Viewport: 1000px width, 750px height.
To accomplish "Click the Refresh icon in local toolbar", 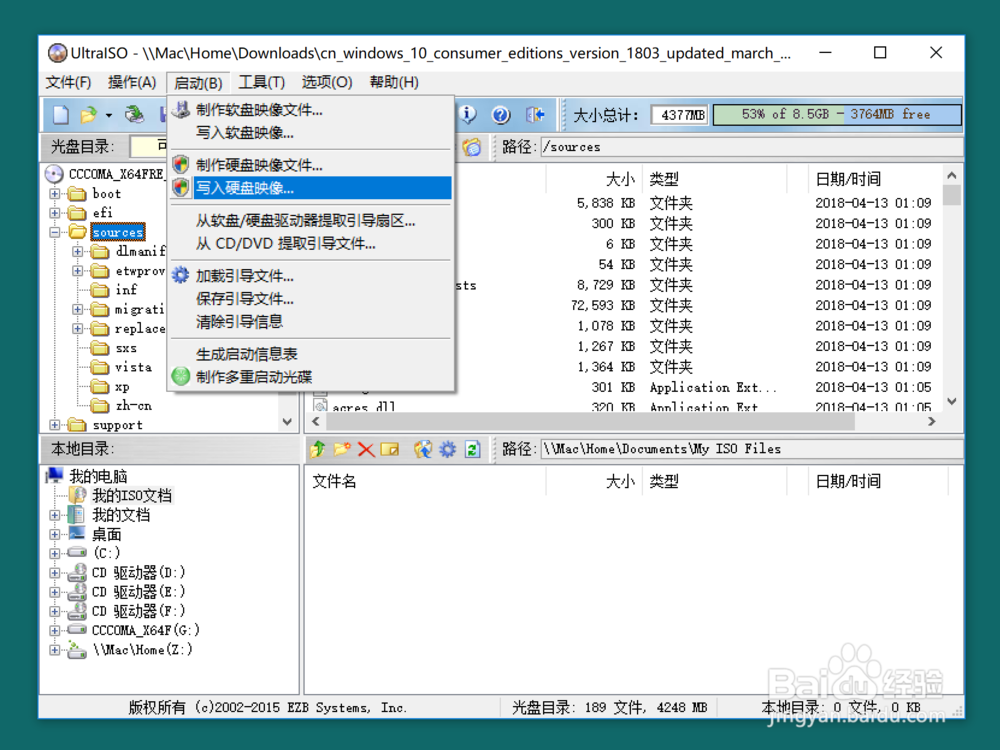I will click(x=473, y=449).
